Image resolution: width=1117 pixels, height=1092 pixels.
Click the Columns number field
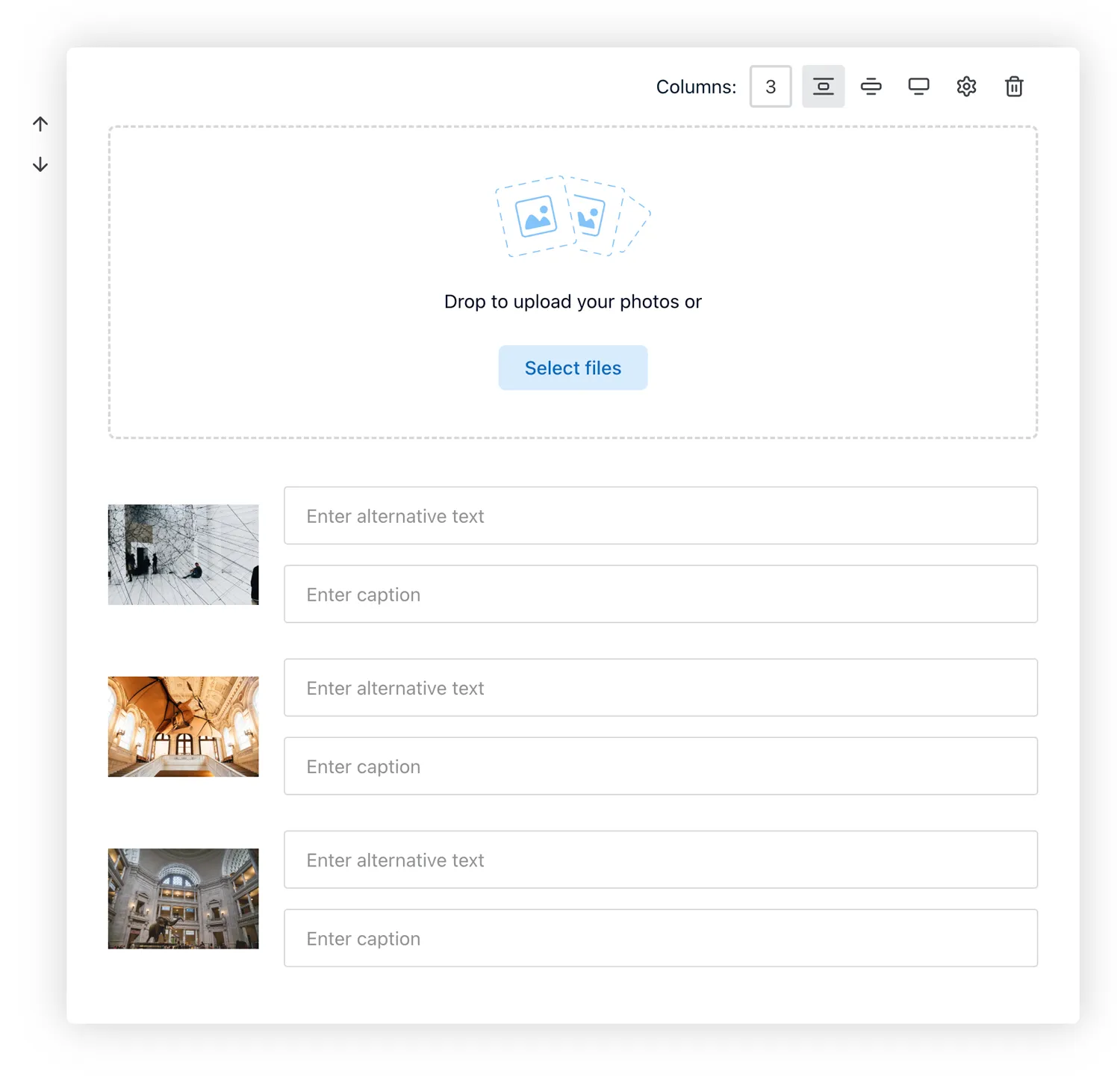click(x=770, y=86)
